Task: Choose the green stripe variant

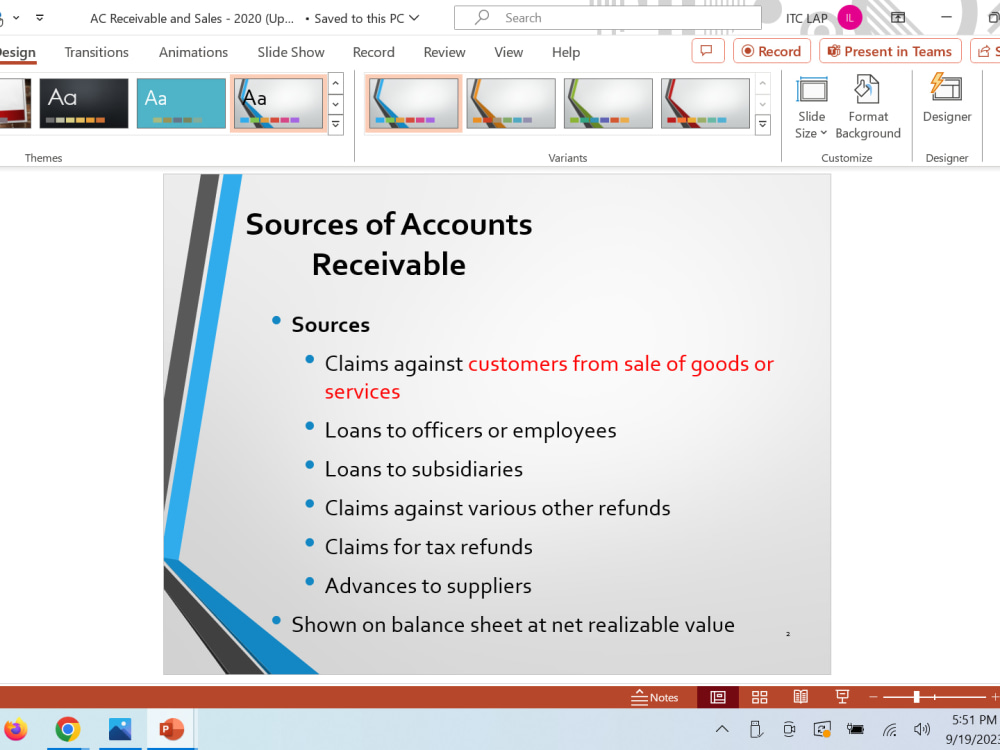Action: point(608,103)
